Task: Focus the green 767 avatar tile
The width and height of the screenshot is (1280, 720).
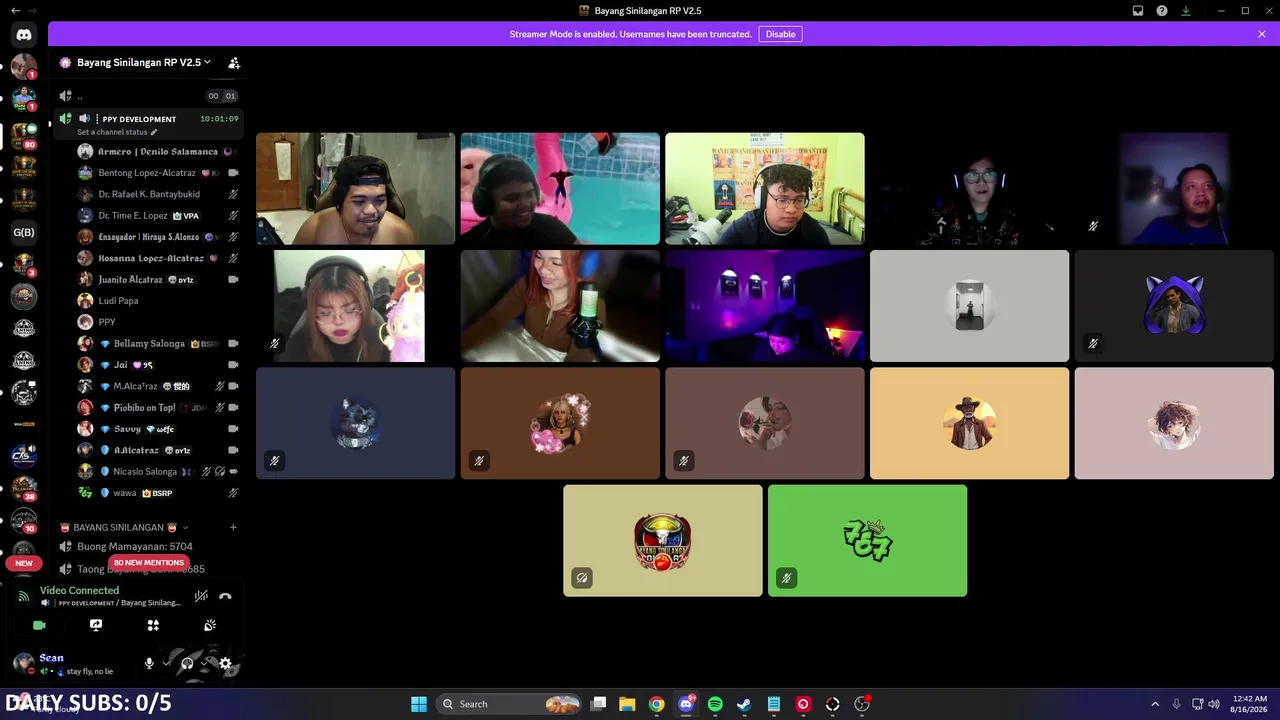Action: click(x=867, y=541)
